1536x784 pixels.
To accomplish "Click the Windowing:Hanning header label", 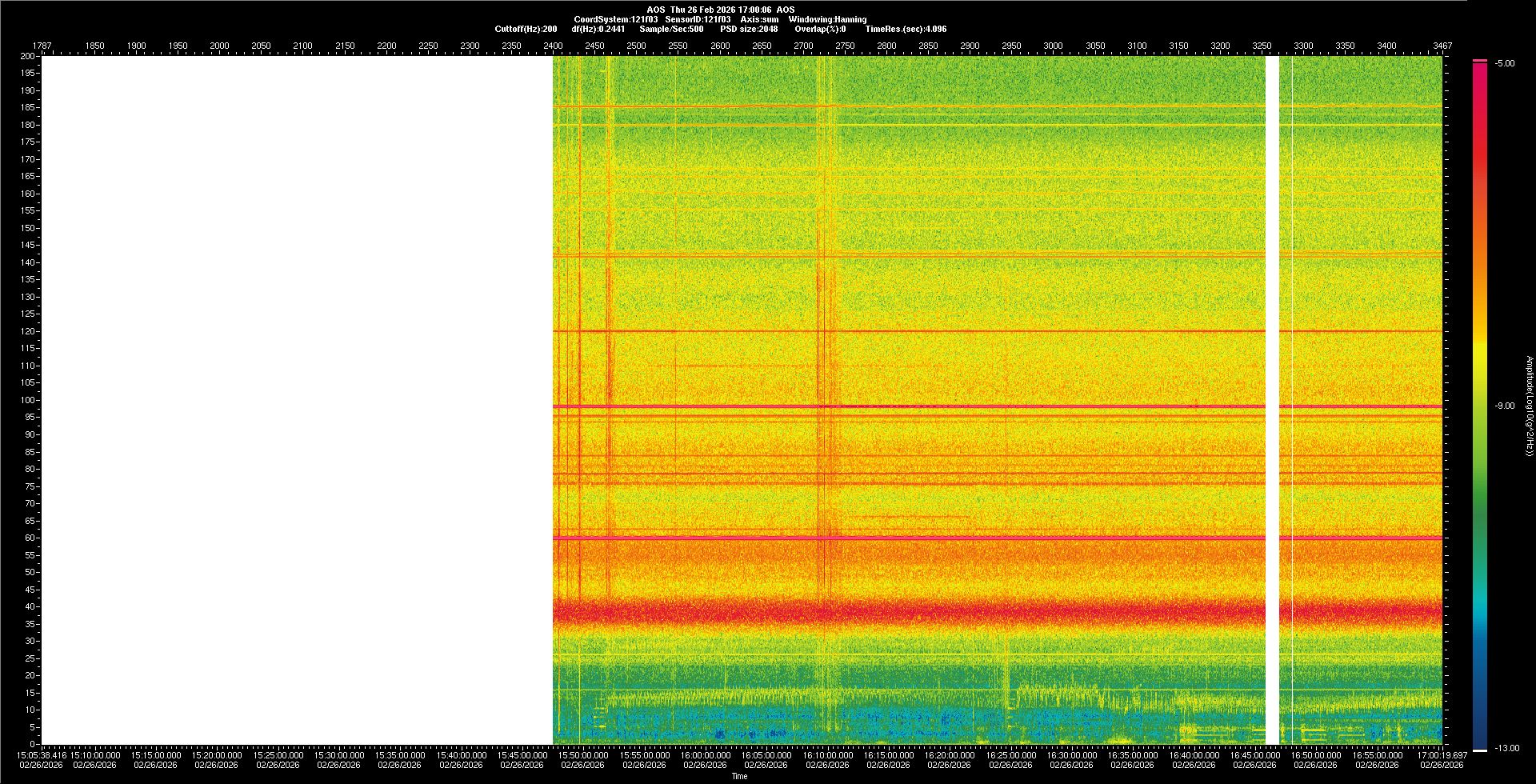I will (827, 19).
